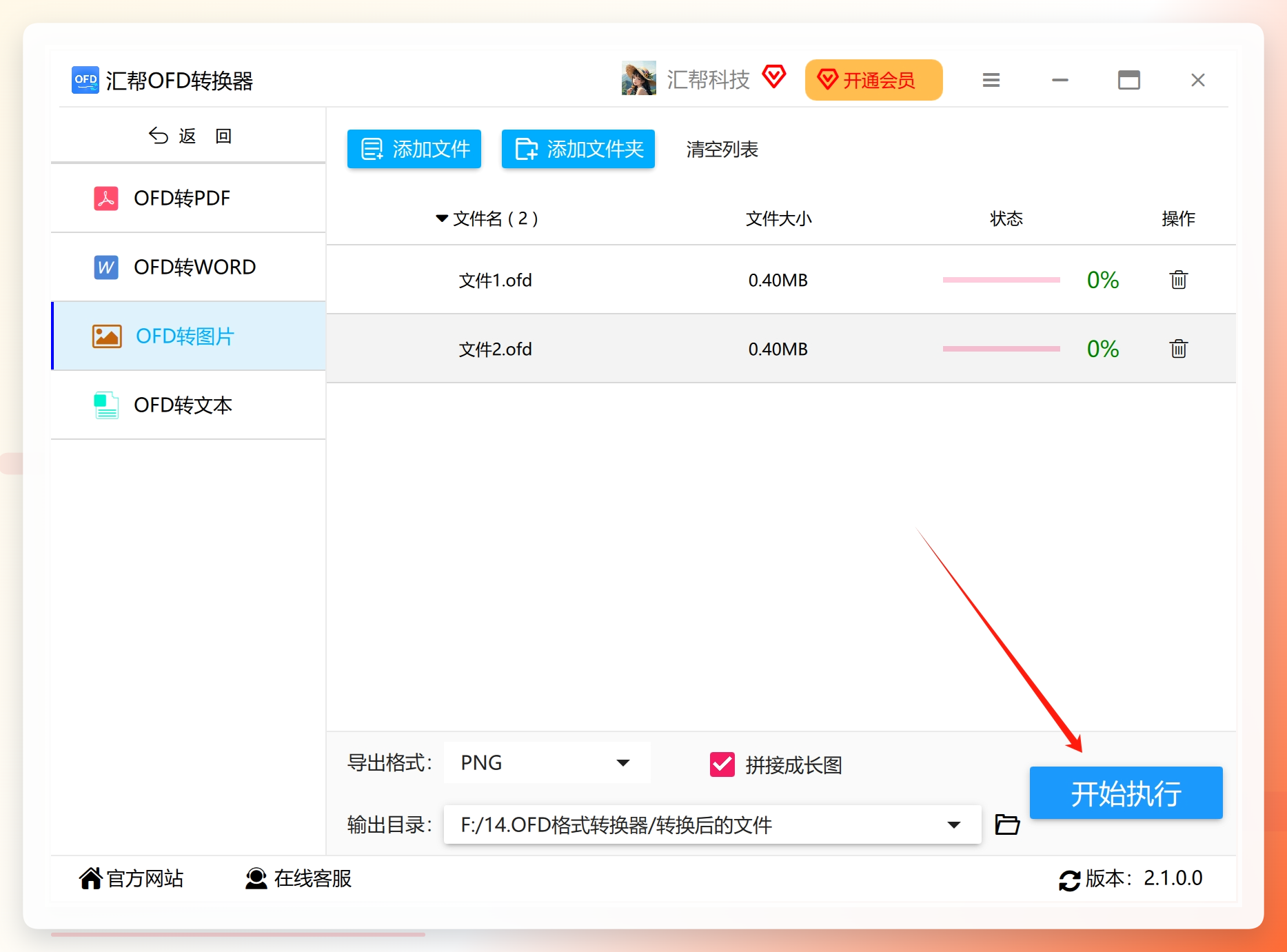This screenshot has height=952, width=1287.
Task: Delete 文件1.ofd with trash icon
Action: point(1179,280)
